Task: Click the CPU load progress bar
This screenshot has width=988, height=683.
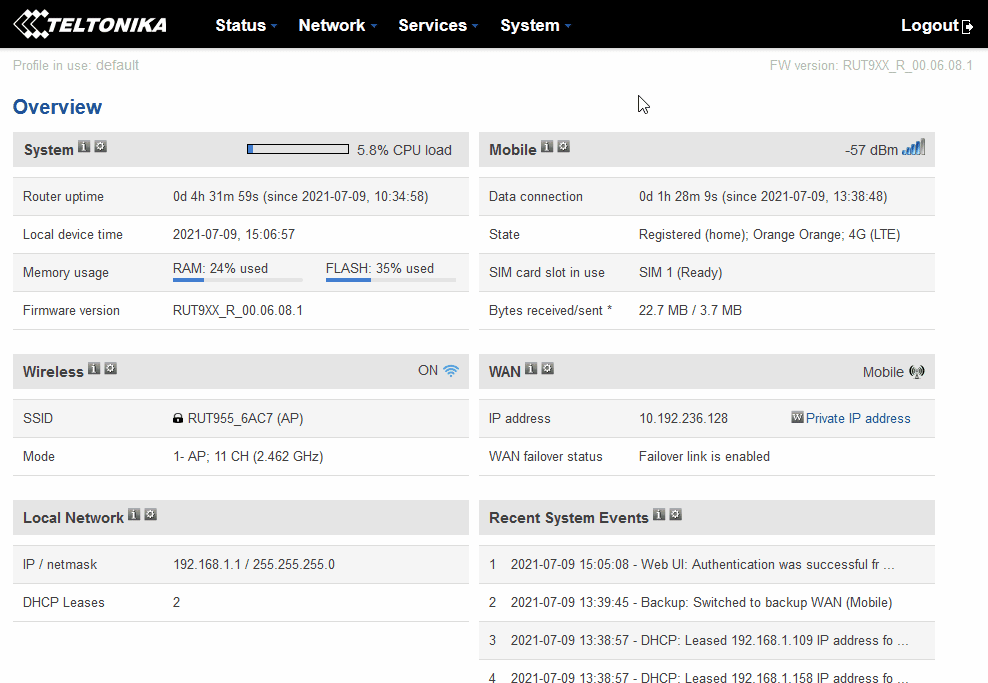Action: [298, 149]
